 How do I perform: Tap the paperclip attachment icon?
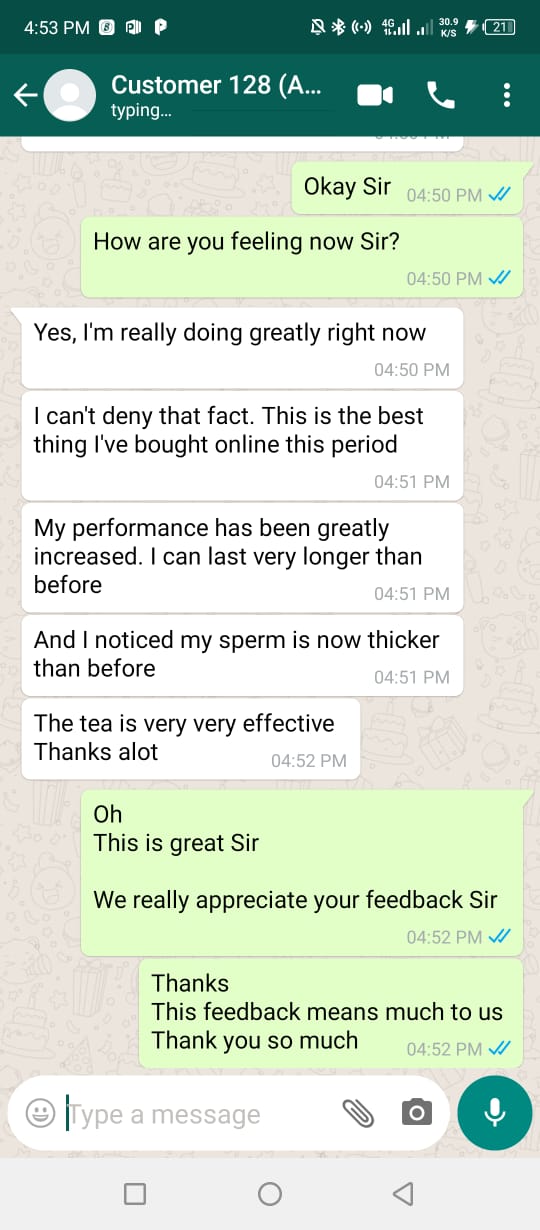pyautogui.click(x=358, y=1113)
